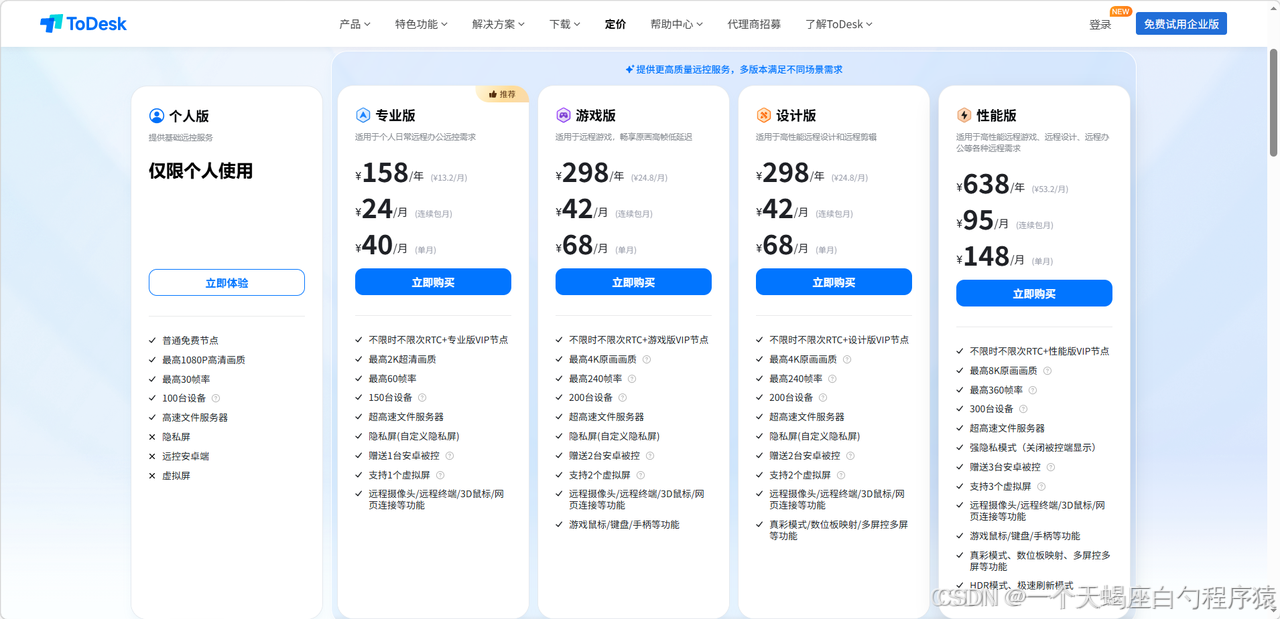
Task: Click the 游戏版 gamepad icon
Action: pyautogui.click(x=563, y=115)
